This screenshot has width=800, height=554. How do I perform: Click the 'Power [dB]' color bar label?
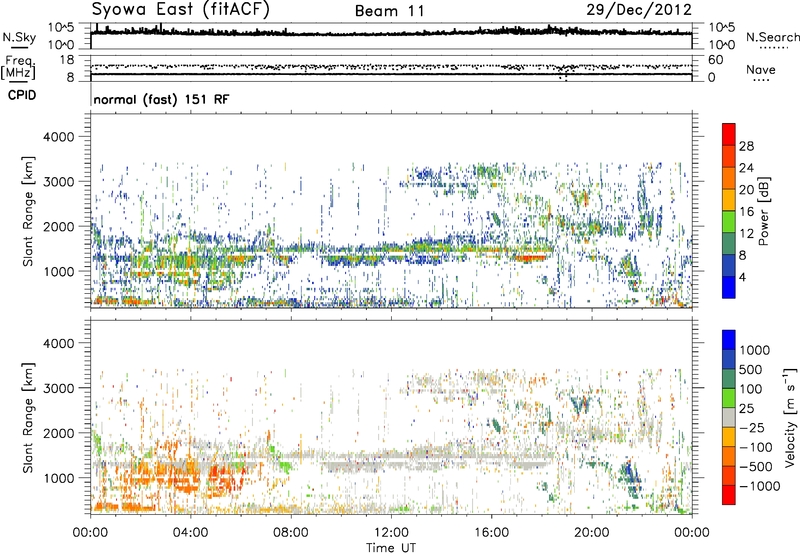click(763, 211)
